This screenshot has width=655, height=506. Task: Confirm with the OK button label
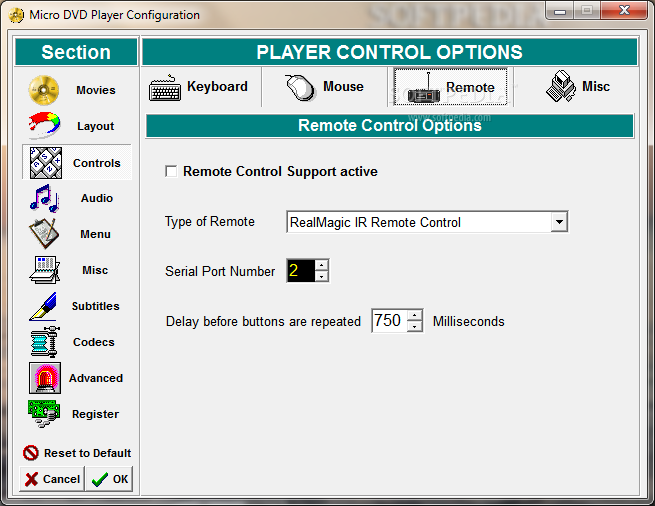[x=120, y=479]
